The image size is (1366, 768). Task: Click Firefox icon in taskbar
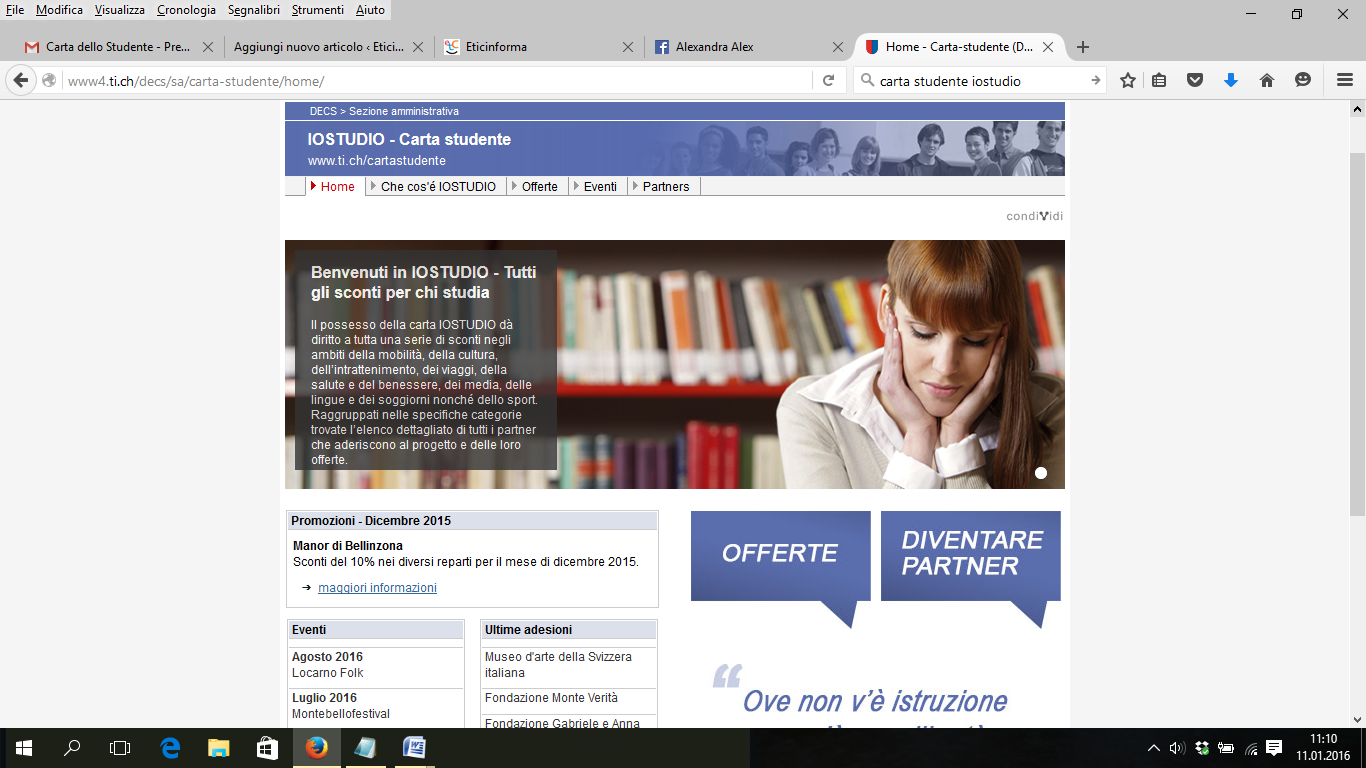tap(316, 748)
